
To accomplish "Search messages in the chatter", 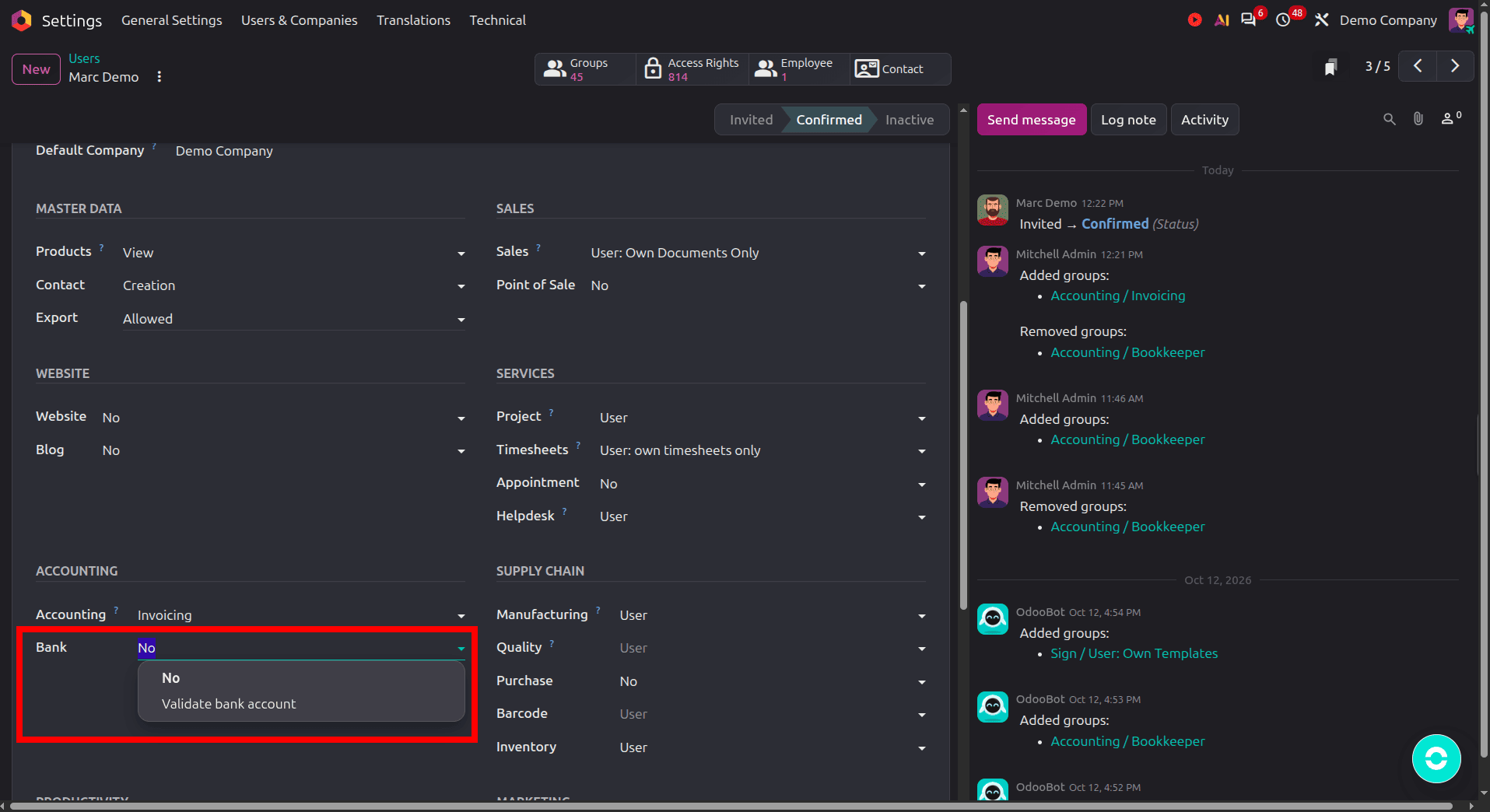I will click(x=1389, y=119).
